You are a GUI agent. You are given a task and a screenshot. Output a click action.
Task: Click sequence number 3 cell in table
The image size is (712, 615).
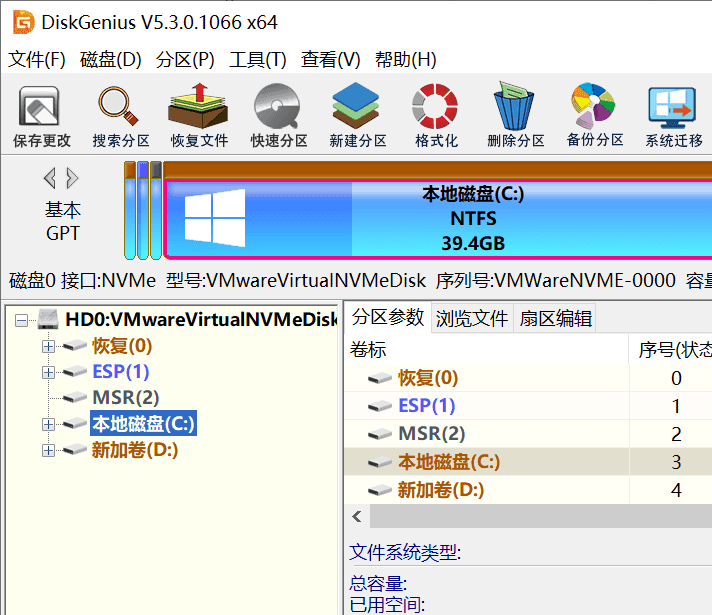point(671,462)
